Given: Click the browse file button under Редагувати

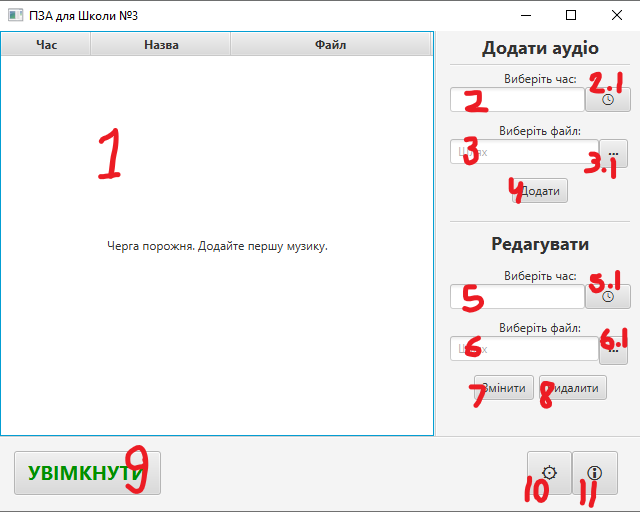Looking at the screenshot, I should [613, 350].
